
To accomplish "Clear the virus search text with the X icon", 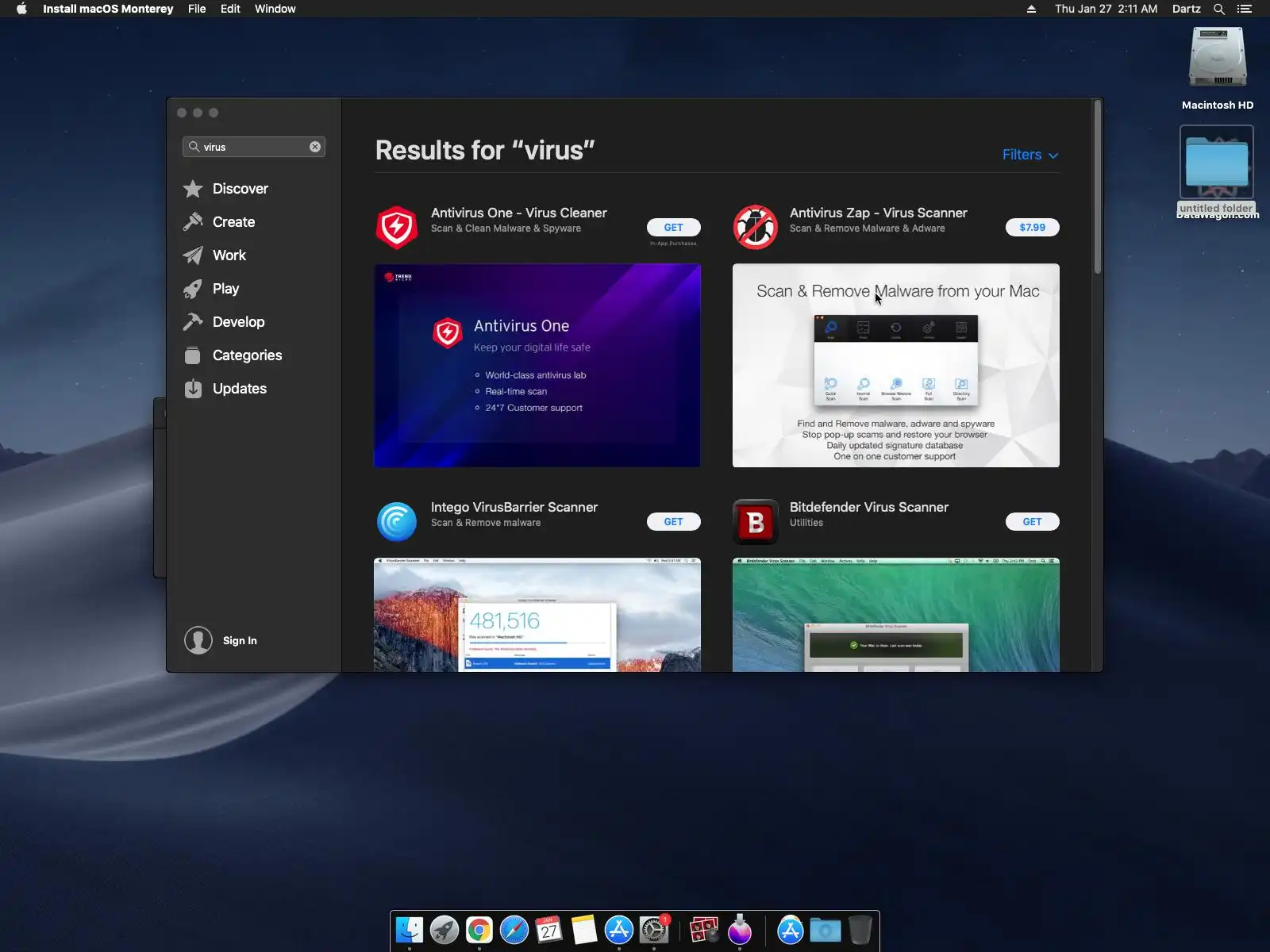I will click(x=315, y=147).
